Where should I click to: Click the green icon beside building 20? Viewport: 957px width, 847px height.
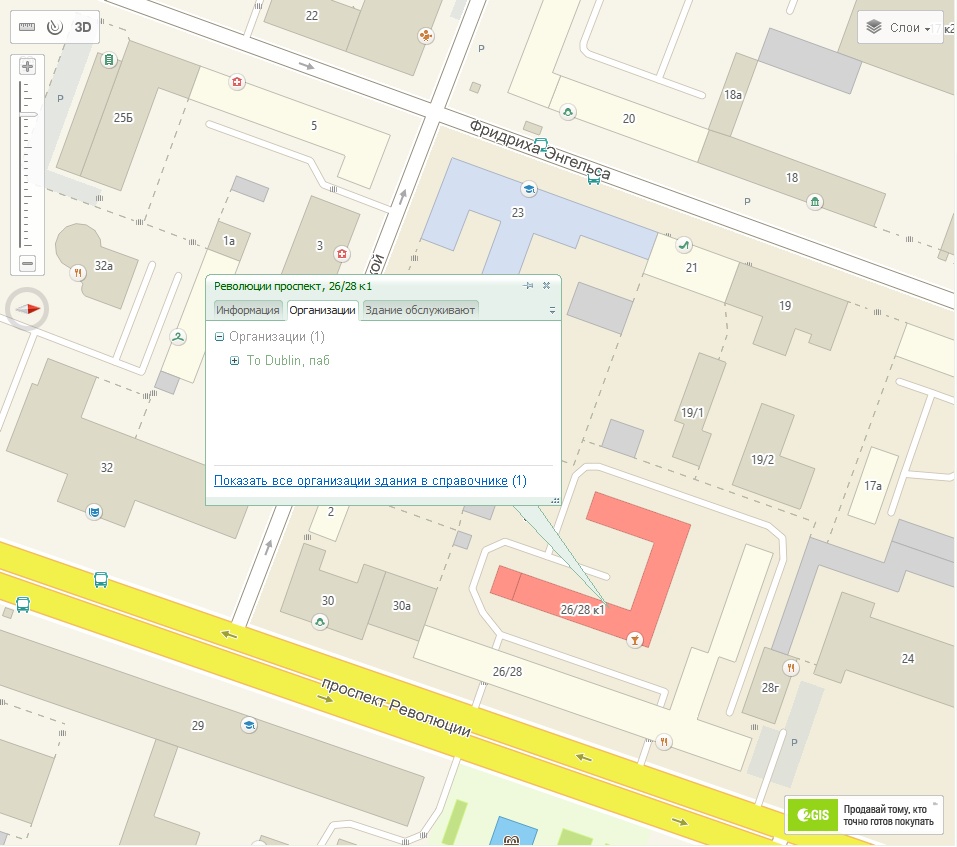pos(568,112)
